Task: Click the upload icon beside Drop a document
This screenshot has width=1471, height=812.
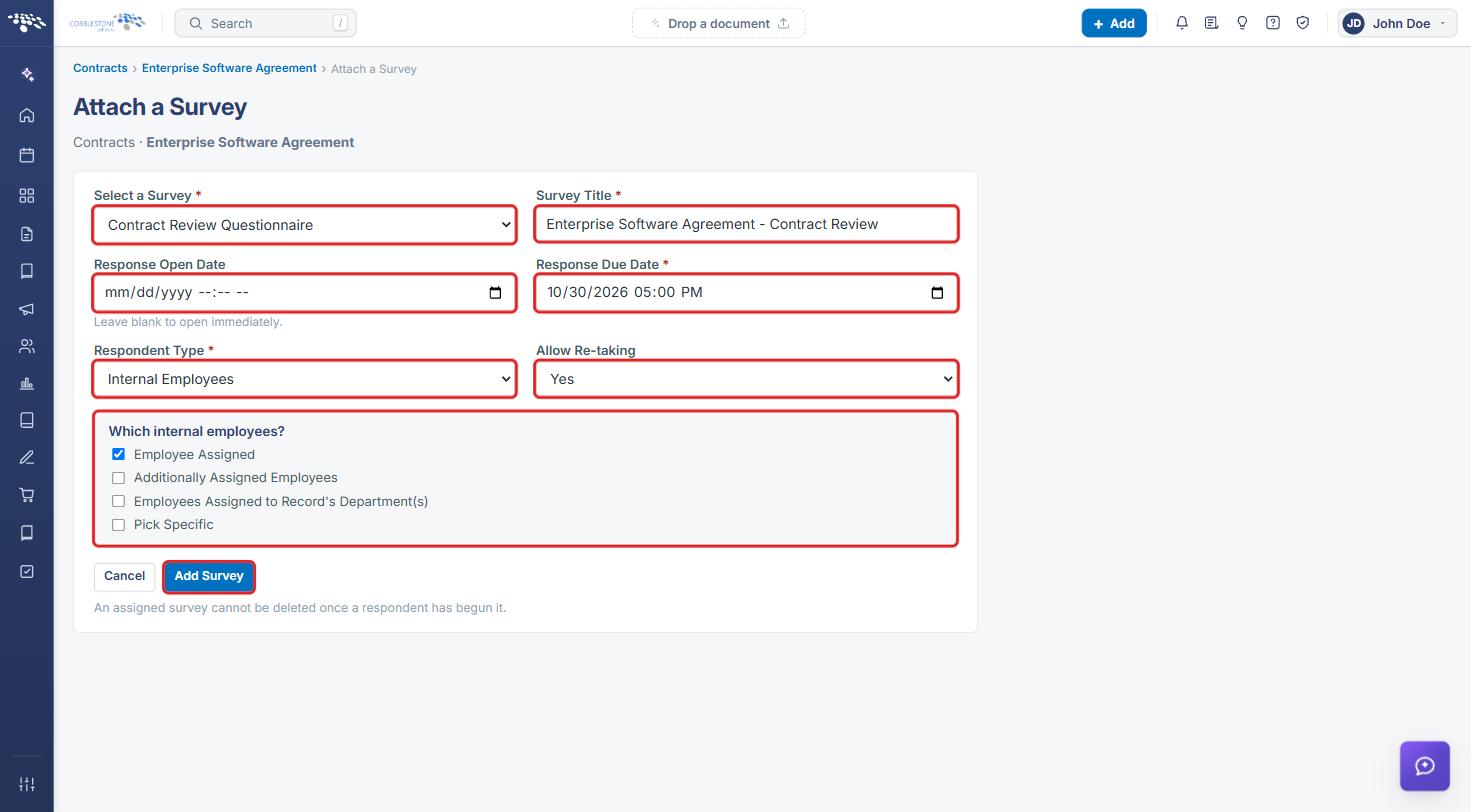Action: 784,23
